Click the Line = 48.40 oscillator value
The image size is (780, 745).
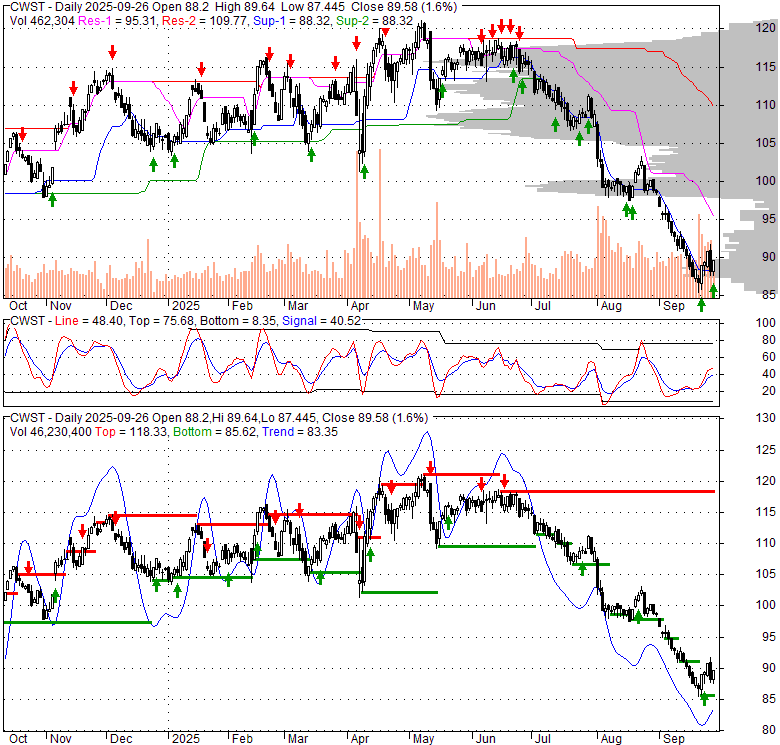(89, 321)
